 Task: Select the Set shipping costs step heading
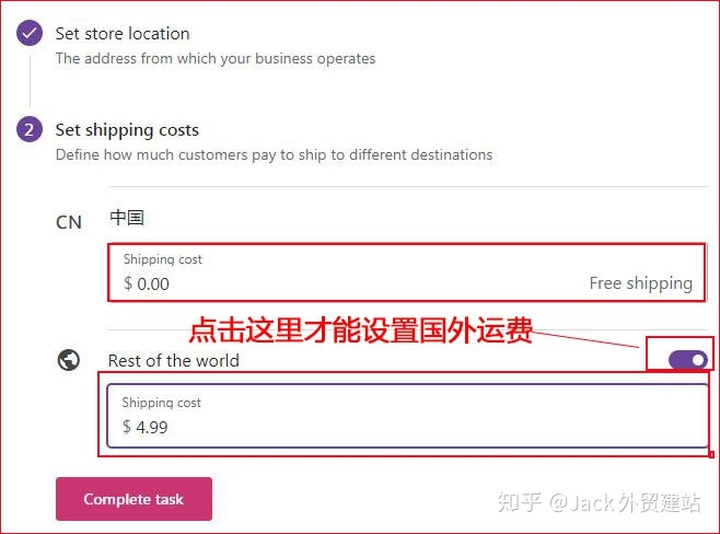point(127,130)
